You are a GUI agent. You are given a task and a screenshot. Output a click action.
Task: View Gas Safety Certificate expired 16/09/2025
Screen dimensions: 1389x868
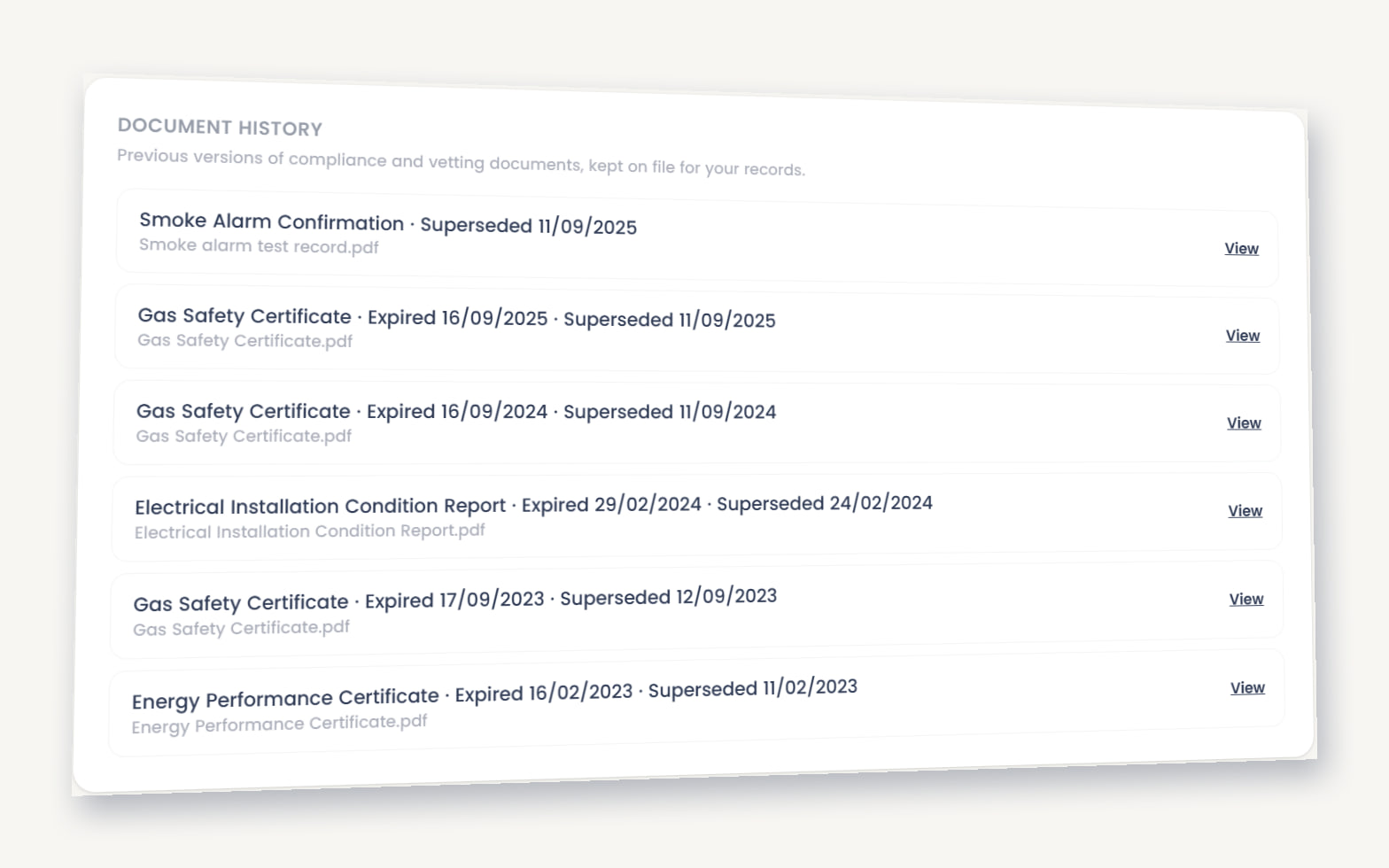1242,336
